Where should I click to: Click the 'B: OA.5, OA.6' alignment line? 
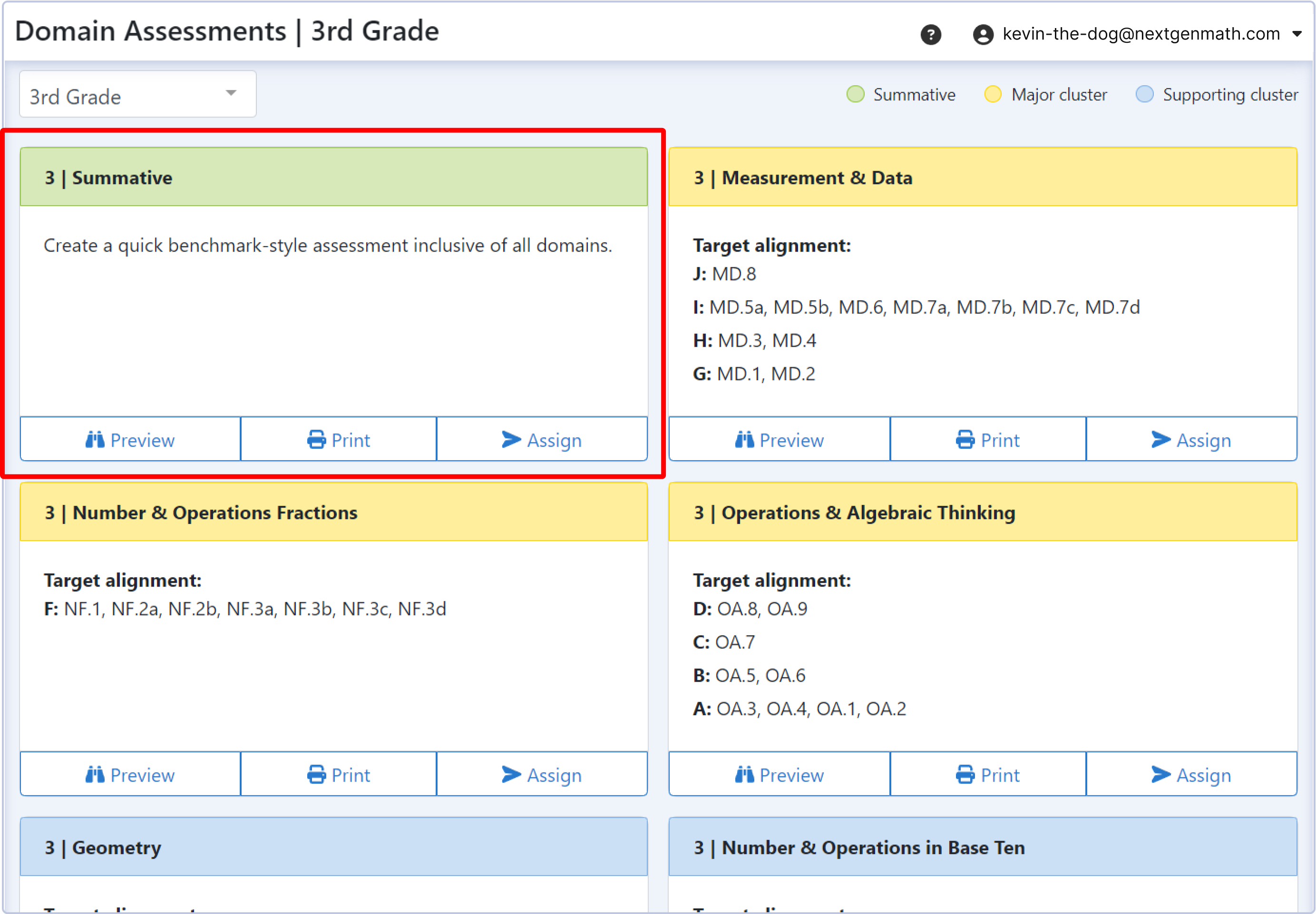point(749,675)
